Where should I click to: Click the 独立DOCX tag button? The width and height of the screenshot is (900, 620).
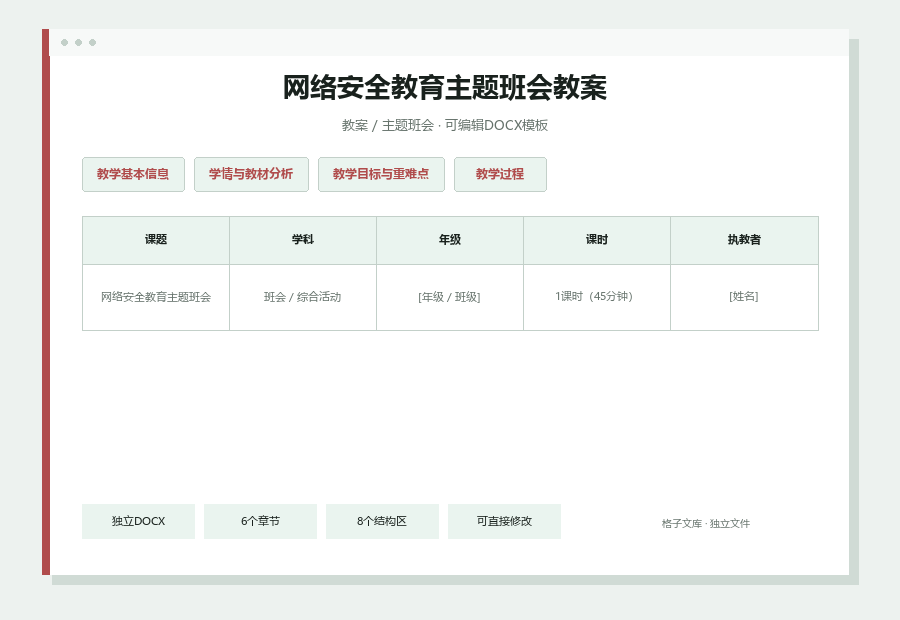click(x=138, y=521)
